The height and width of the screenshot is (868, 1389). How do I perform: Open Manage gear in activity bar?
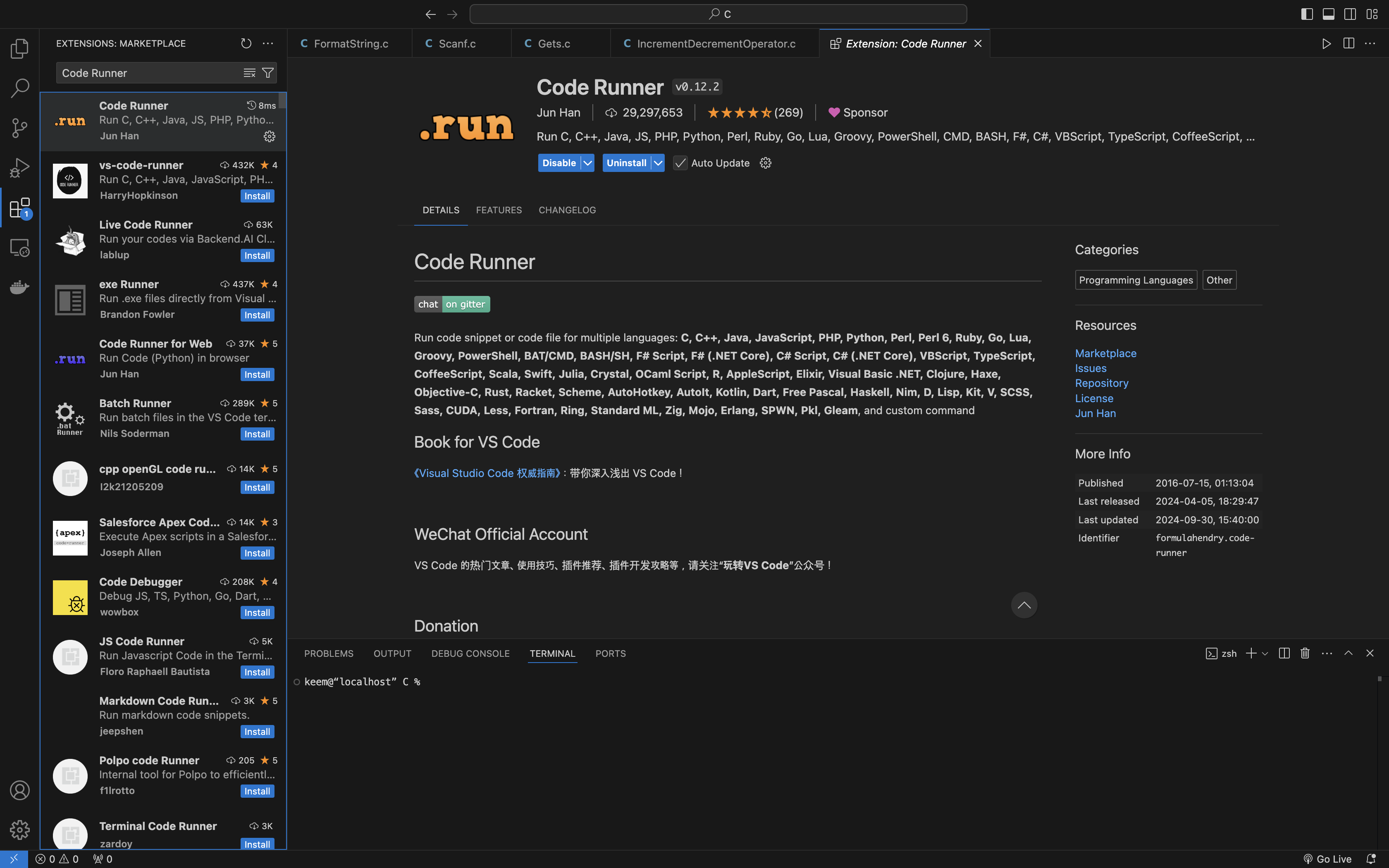pos(19,830)
